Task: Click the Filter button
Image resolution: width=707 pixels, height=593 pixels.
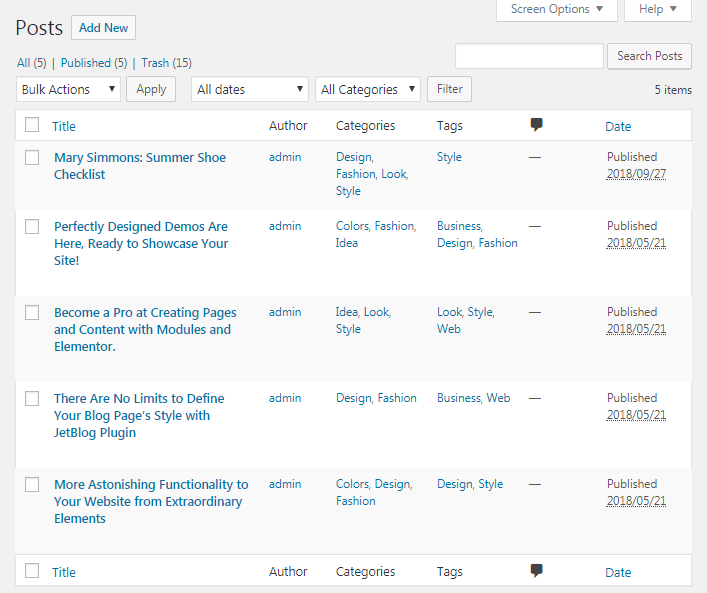Action: coord(450,89)
